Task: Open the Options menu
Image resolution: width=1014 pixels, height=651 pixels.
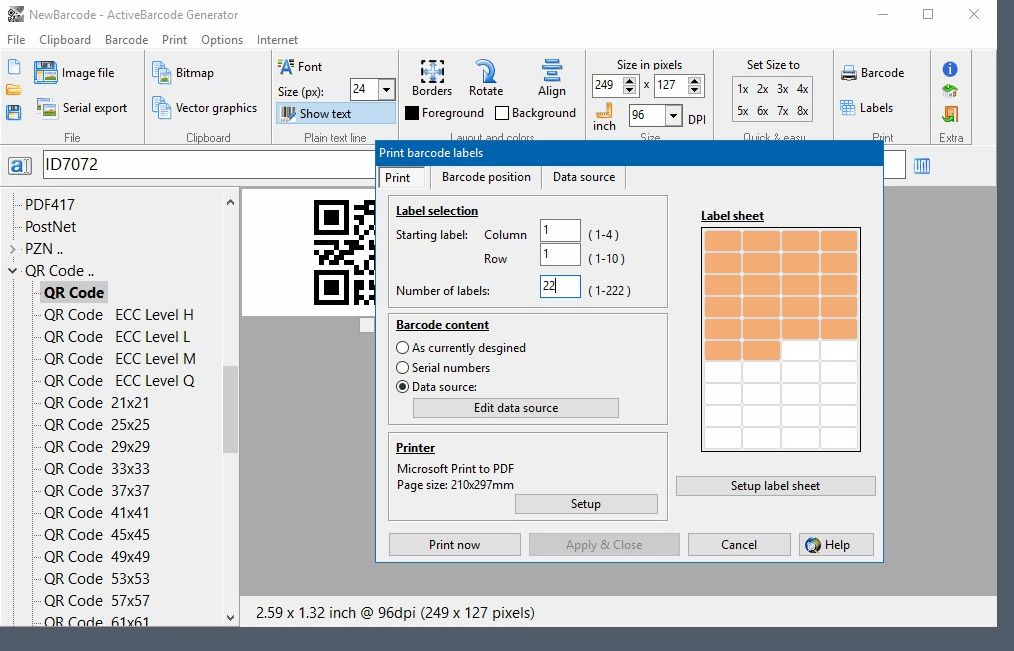Action: click(222, 39)
